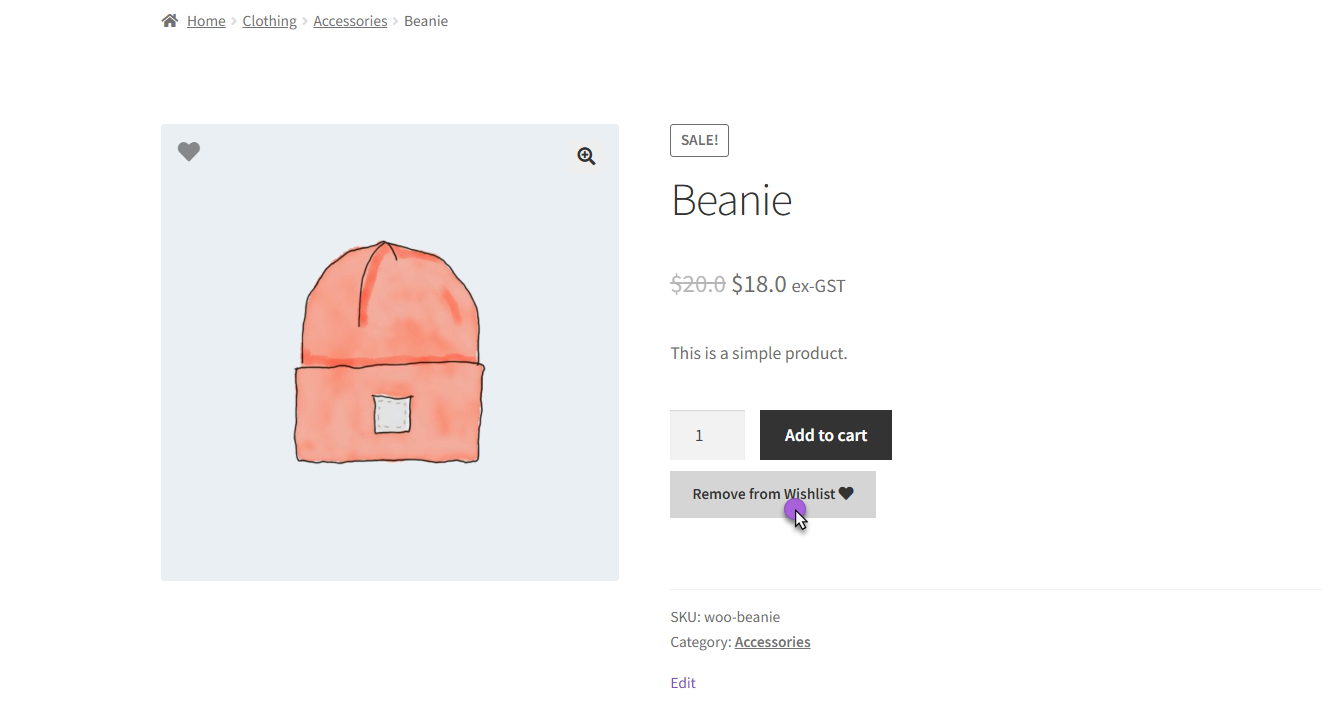Click the woo-beanie SKU text
1322x706 pixels.
(x=741, y=617)
